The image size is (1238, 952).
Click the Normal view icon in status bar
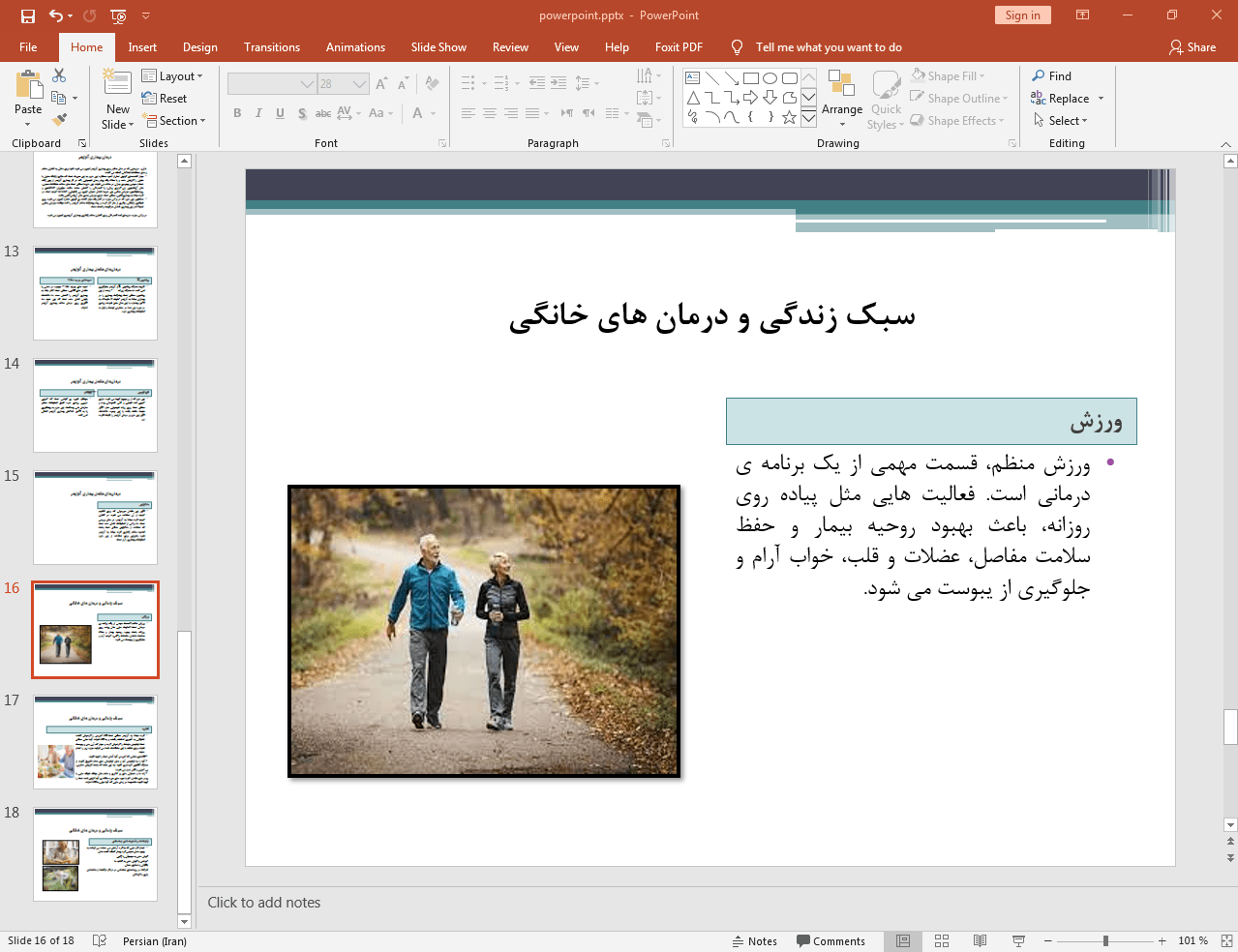click(903, 940)
